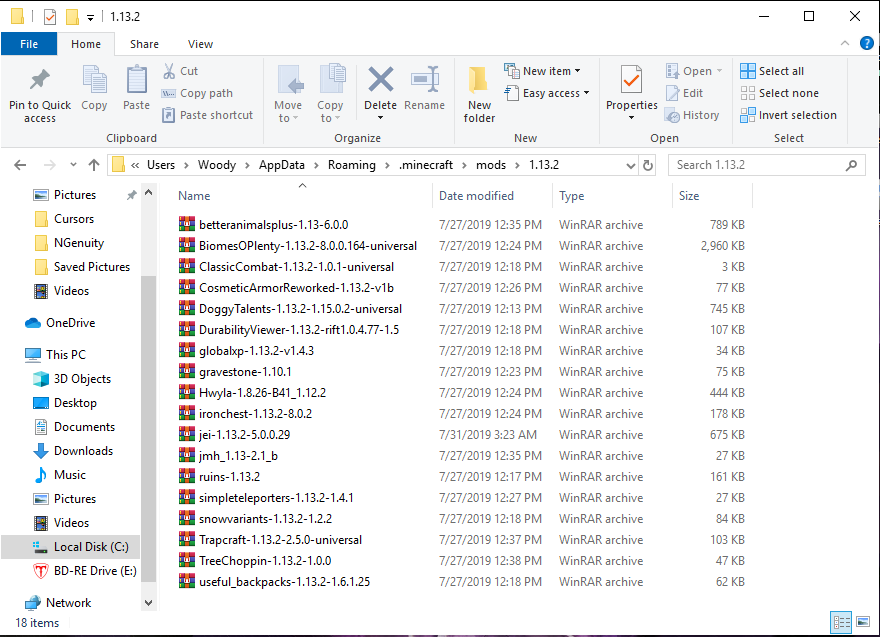The width and height of the screenshot is (880, 637).
Task: Navigate to .minecraft in the address bar
Action: tap(426, 165)
